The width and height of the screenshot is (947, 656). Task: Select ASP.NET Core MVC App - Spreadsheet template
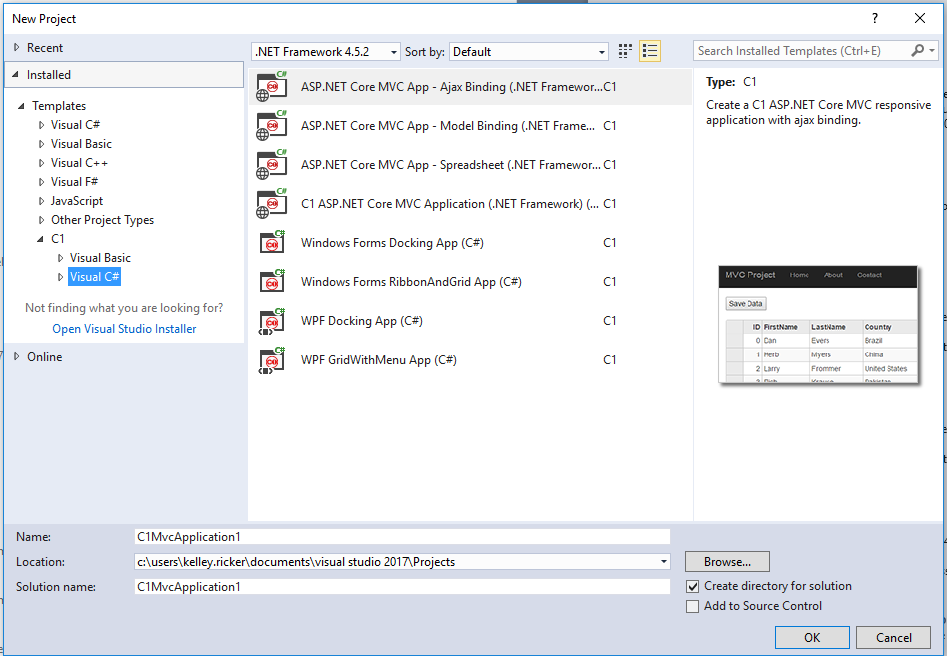[x=470, y=165]
